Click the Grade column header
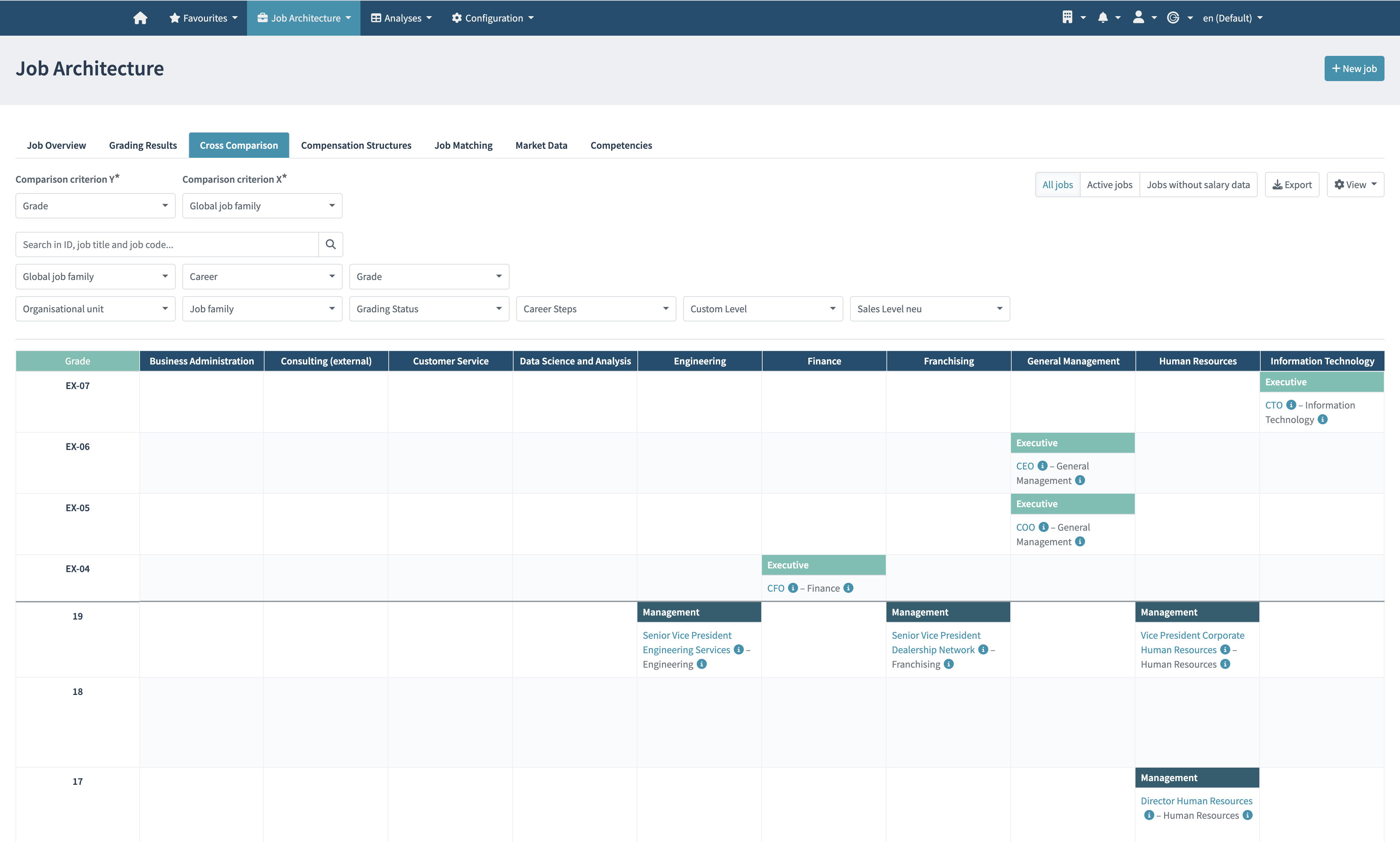 pyautogui.click(x=78, y=361)
